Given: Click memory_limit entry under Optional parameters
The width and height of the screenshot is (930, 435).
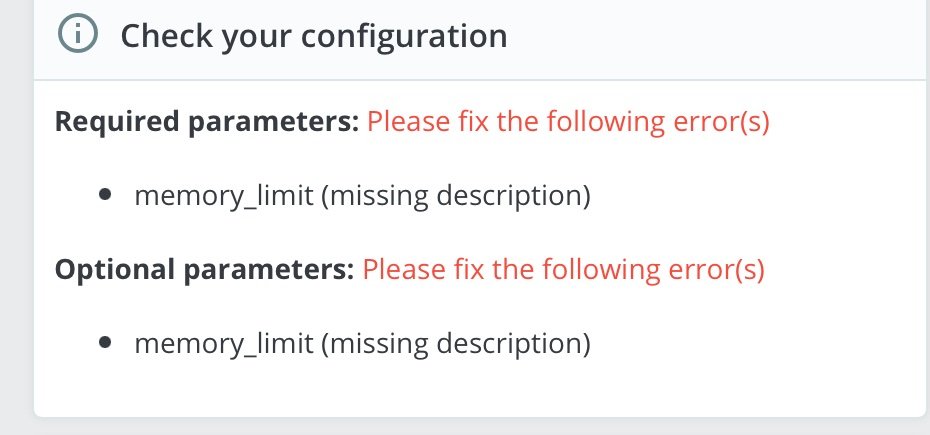Looking at the screenshot, I should click(x=362, y=344).
